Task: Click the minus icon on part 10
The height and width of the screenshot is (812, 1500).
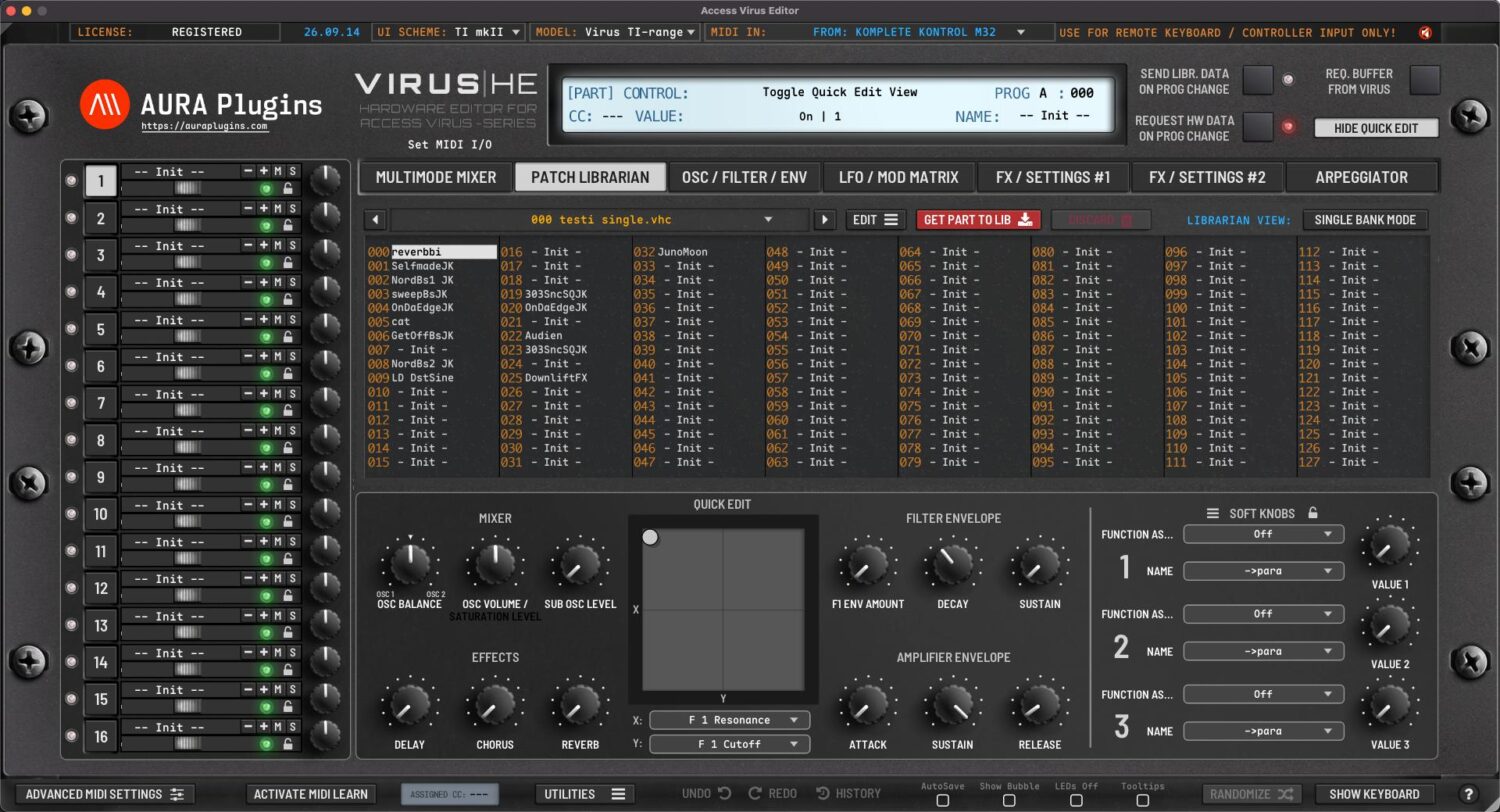Action: tap(248, 504)
